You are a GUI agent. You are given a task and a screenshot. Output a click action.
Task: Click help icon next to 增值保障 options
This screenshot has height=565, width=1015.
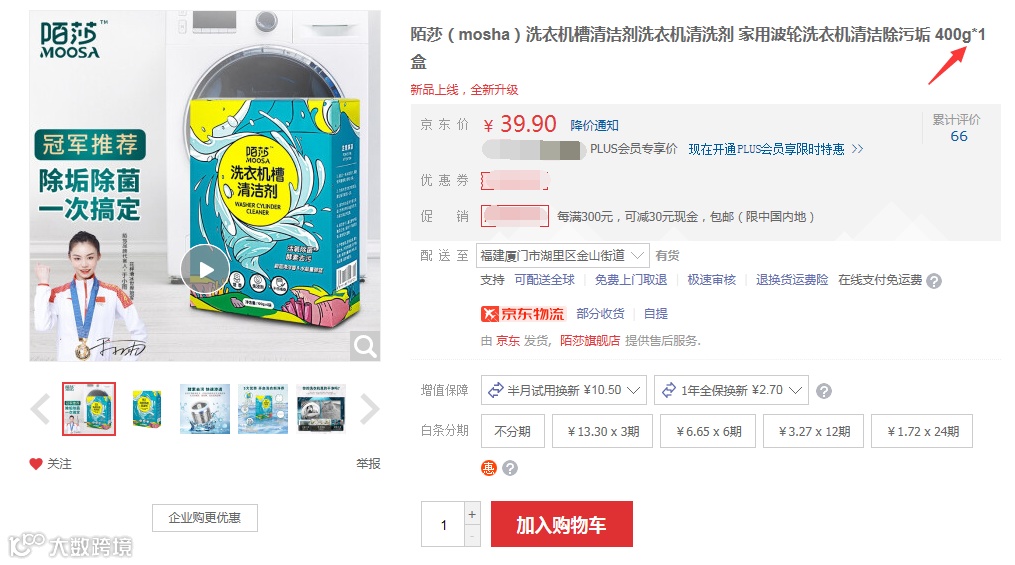click(823, 391)
